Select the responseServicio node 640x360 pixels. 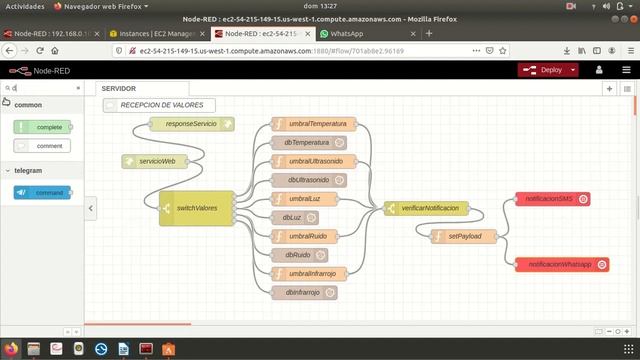[192, 124]
